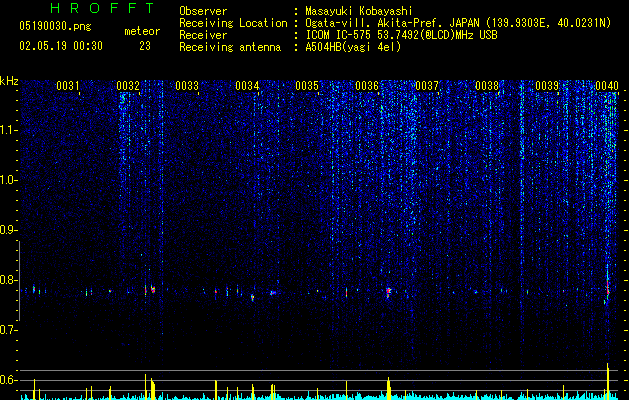This screenshot has width=629, height=400.
Task: Click the Receiving antenna label
Action: (x=230, y=47)
